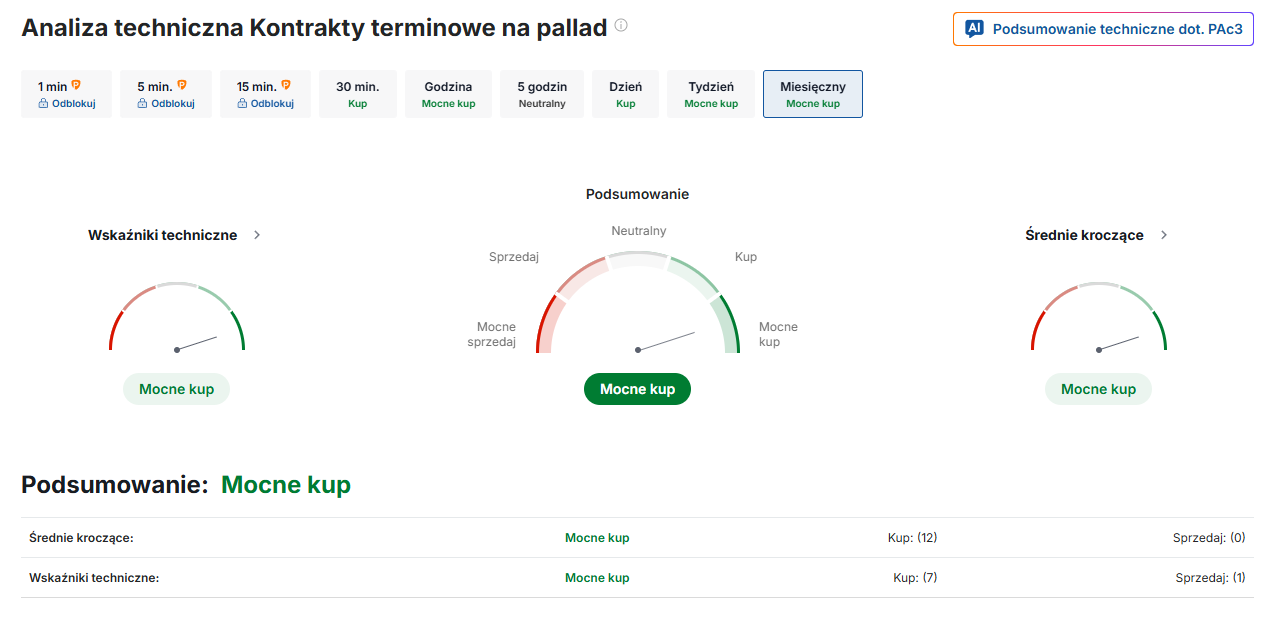Switch to the Godzina timeframe tab

448,94
